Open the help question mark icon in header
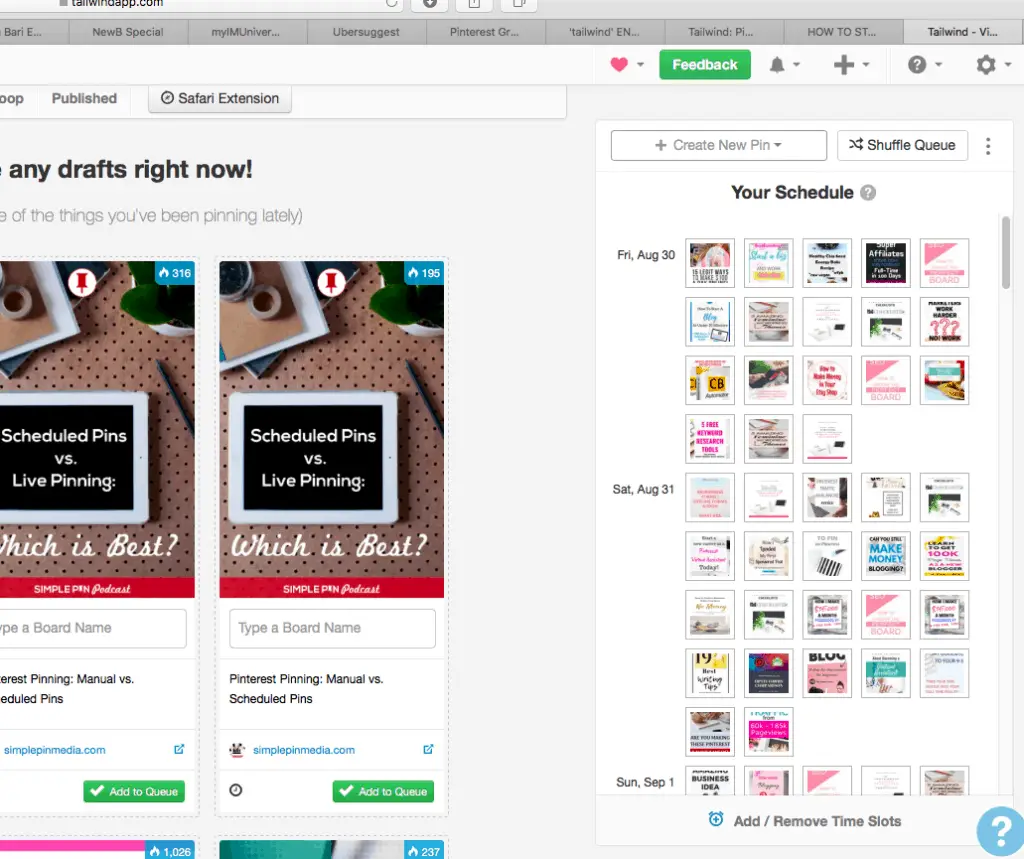The image size is (1024, 859). pyautogui.click(x=917, y=65)
